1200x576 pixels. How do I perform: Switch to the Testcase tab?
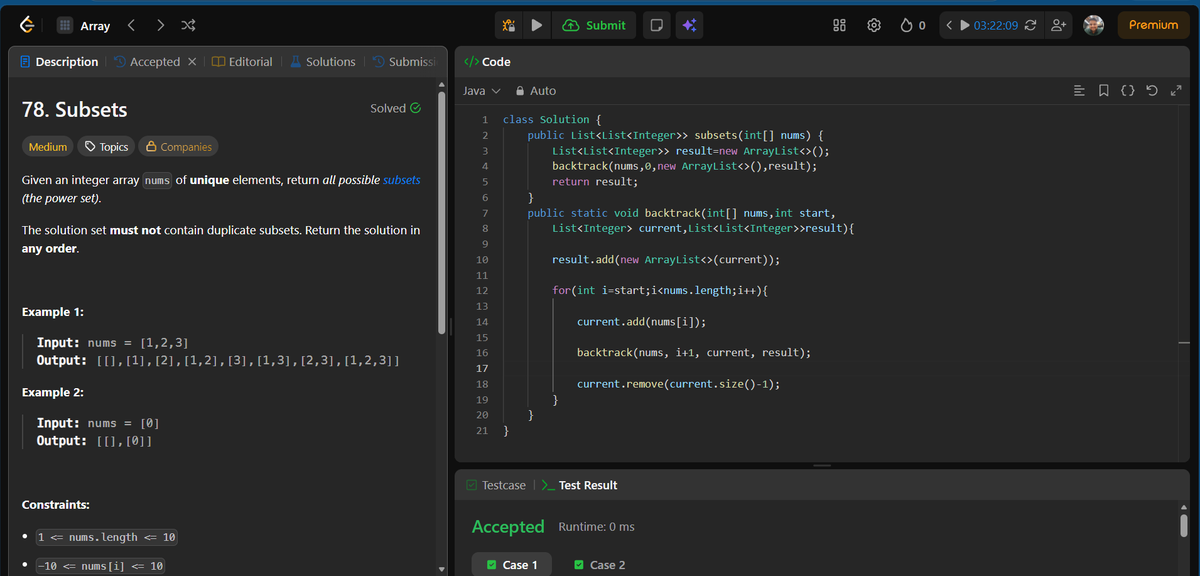pos(496,485)
